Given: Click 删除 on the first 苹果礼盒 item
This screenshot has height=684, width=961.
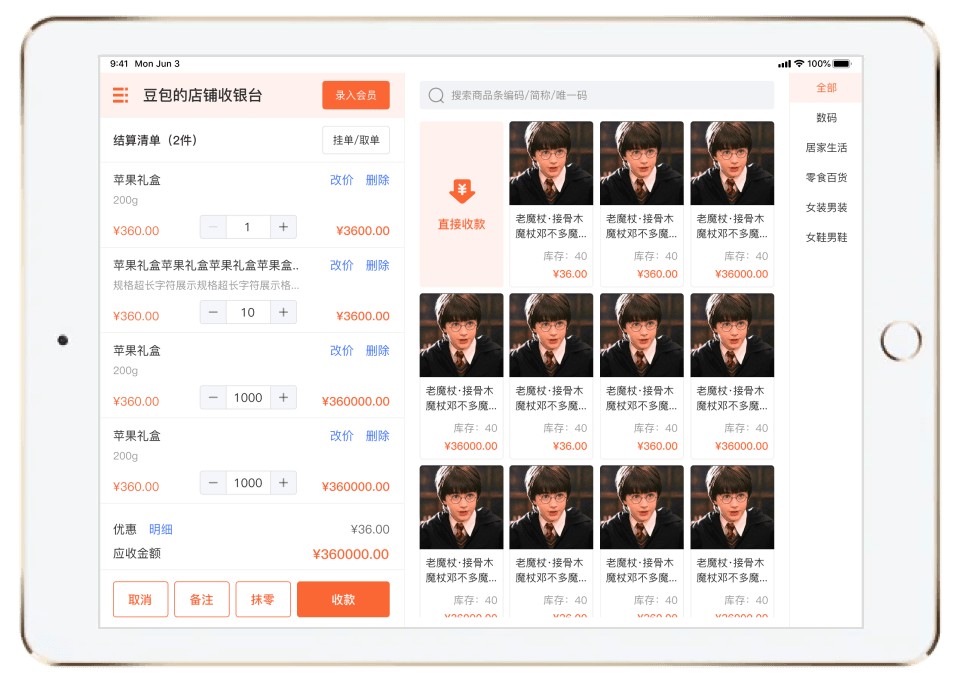Looking at the screenshot, I should [378, 180].
